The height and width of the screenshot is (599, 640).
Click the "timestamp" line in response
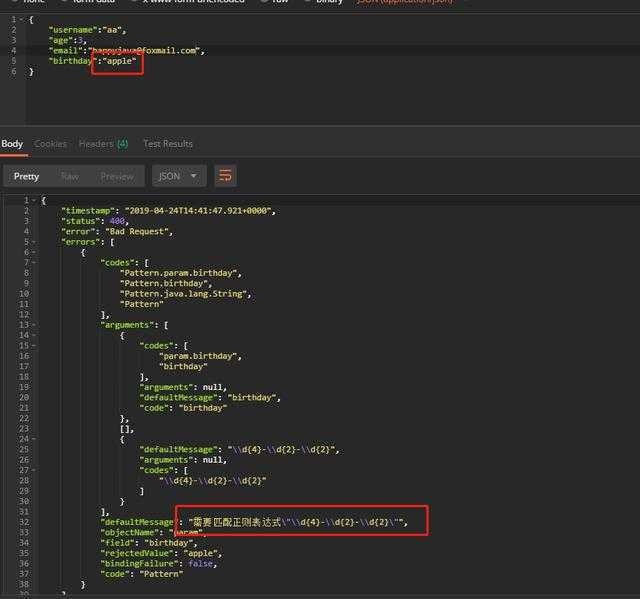pos(169,211)
